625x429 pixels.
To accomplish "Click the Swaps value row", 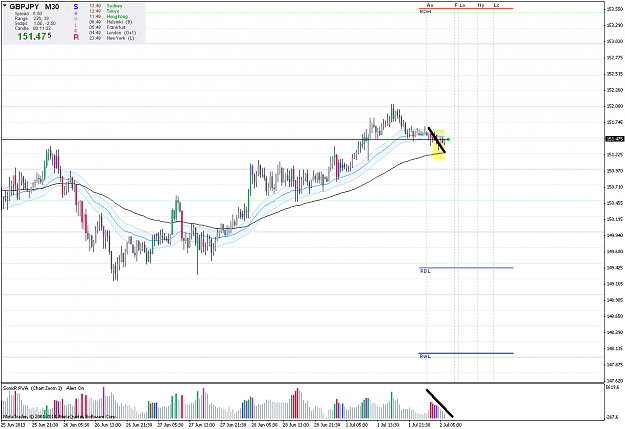I will click(35, 24).
